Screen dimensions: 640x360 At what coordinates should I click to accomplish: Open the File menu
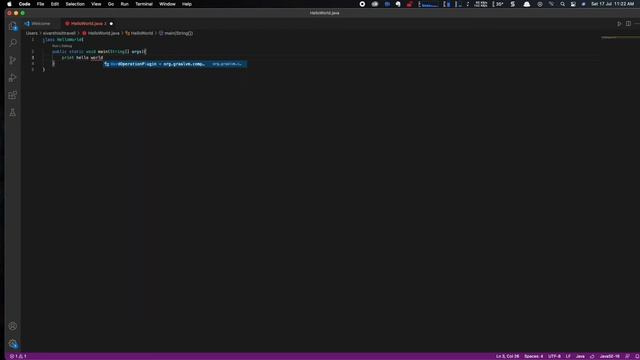40,4
